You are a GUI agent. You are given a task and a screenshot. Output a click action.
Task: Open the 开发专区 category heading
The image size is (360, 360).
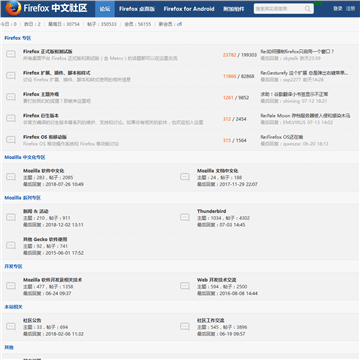pos(13,267)
